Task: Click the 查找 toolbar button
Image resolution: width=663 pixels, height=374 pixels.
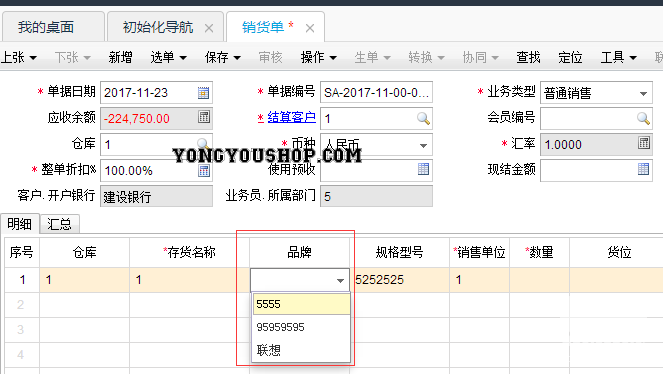Action: click(528, 57)
